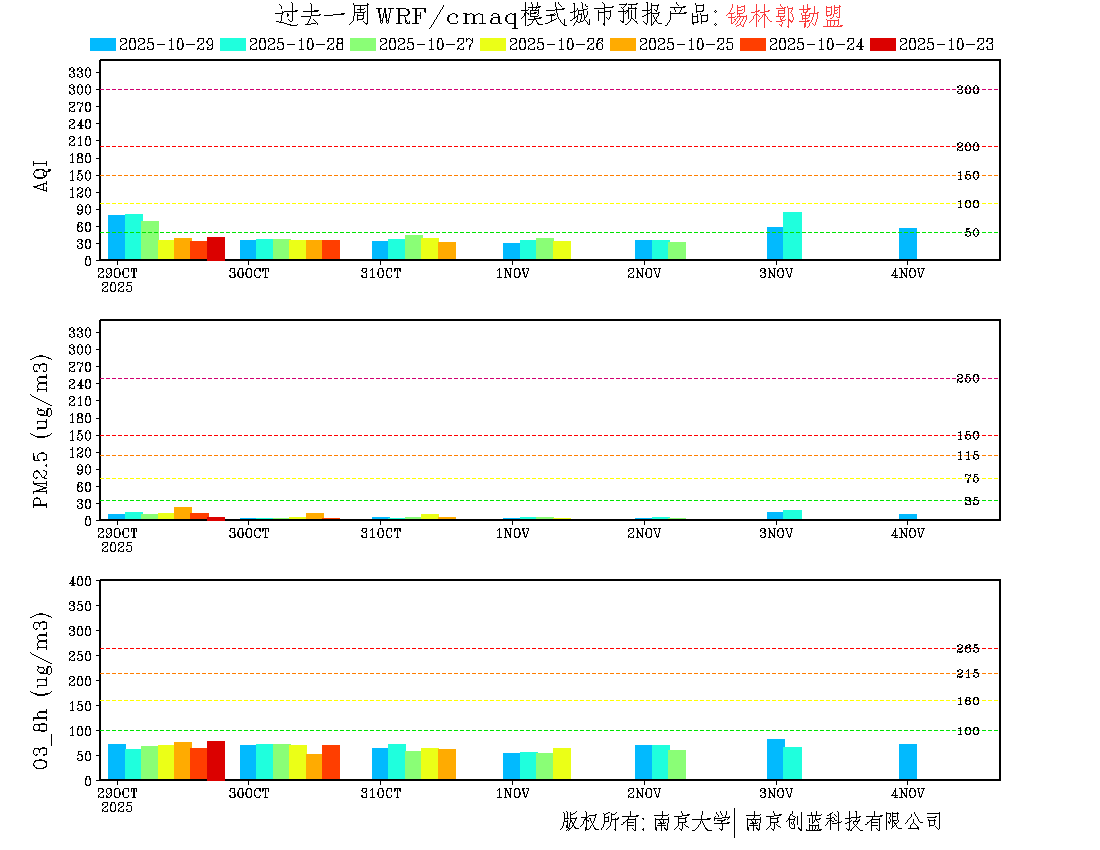
Task: Click the 2025-10-29 blue legend swatch
Action: (103, 44)
